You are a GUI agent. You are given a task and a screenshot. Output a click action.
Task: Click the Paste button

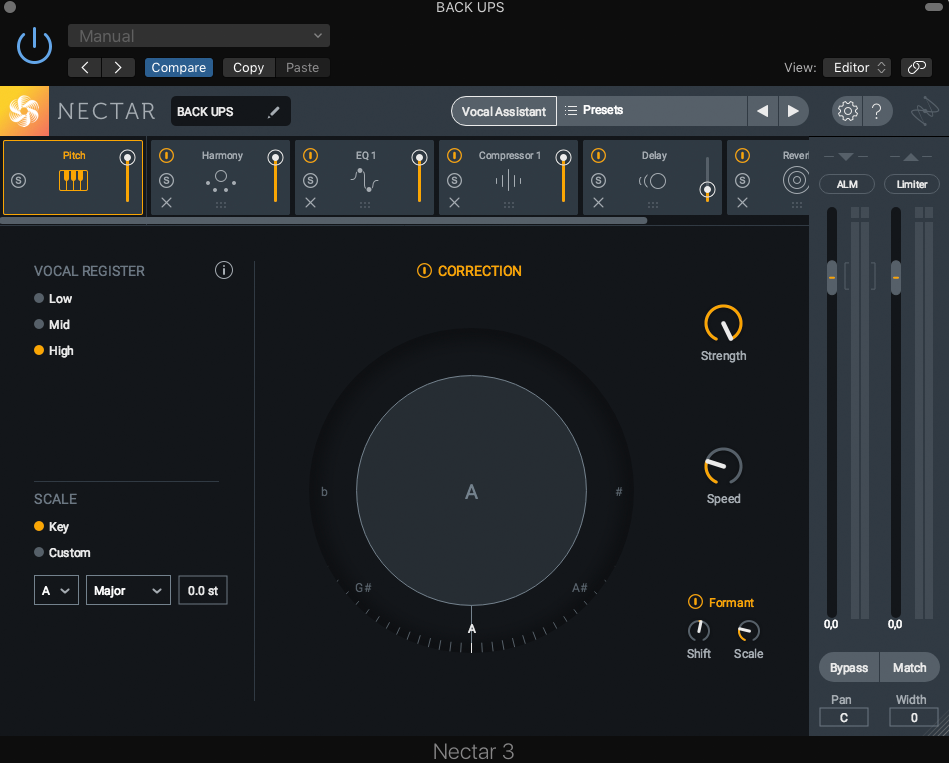[302, 67]
